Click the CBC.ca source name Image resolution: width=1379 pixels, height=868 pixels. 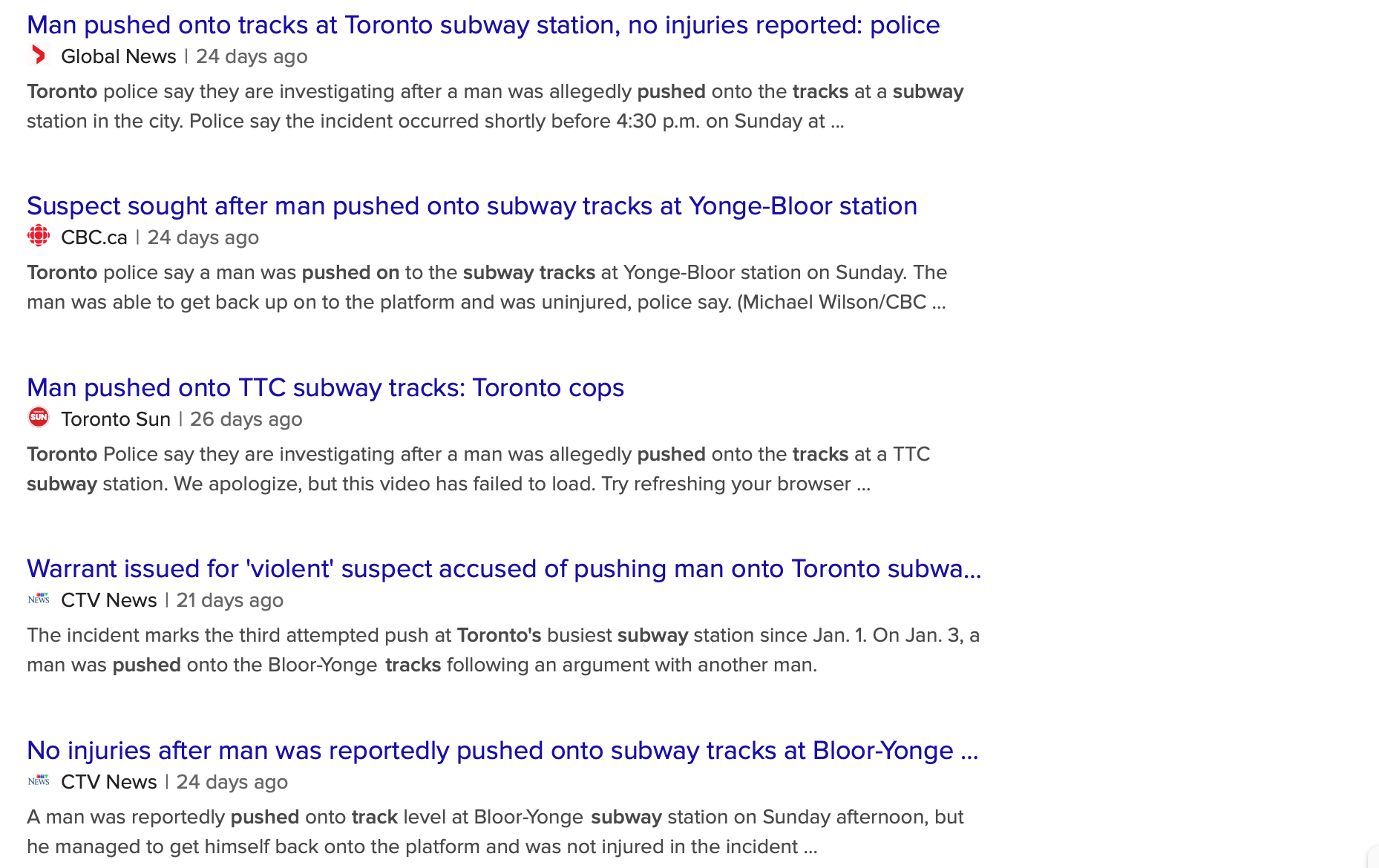coord(94,237)
